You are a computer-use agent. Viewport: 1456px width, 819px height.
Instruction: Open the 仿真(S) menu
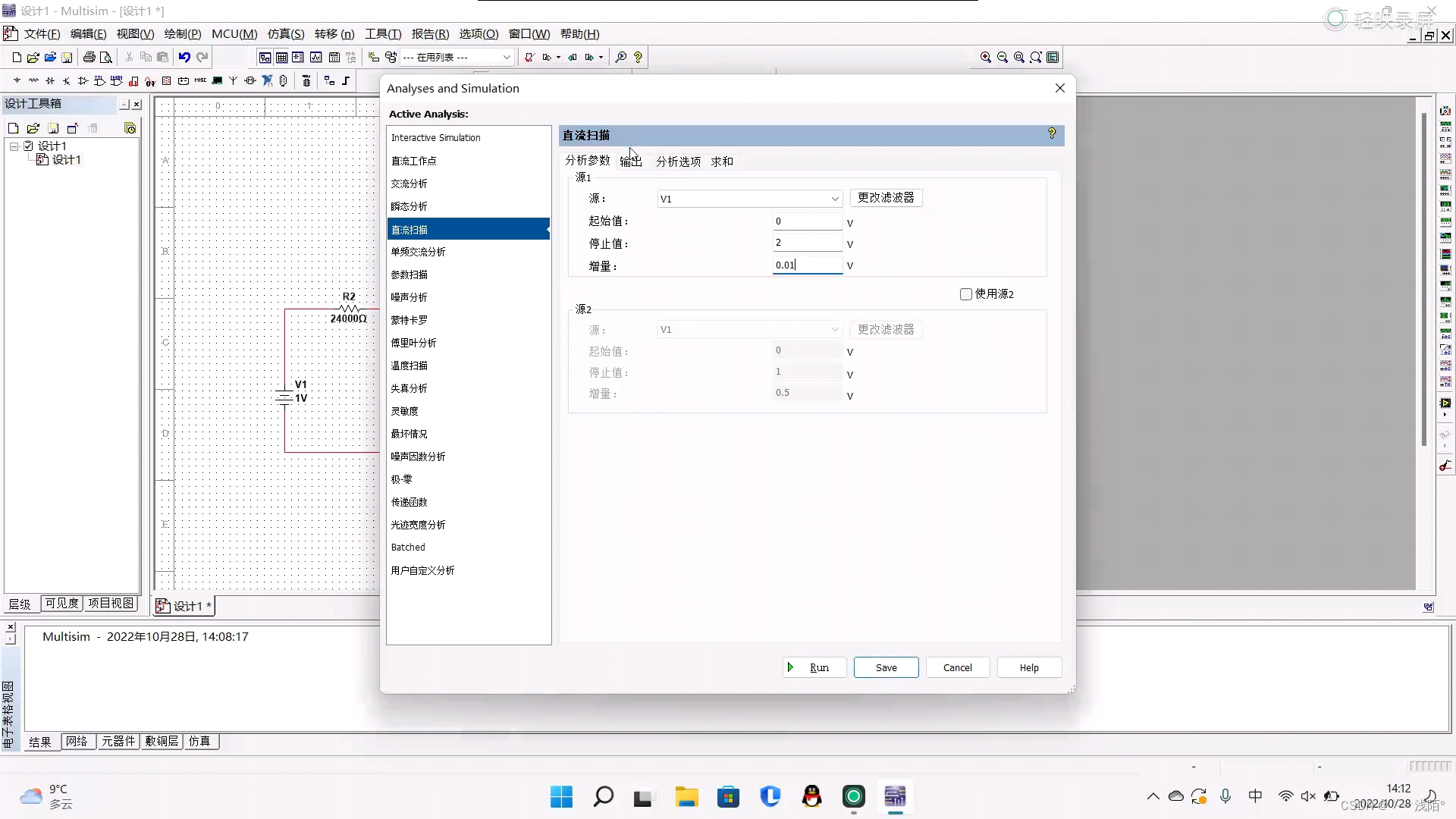(x=285, y=34)
